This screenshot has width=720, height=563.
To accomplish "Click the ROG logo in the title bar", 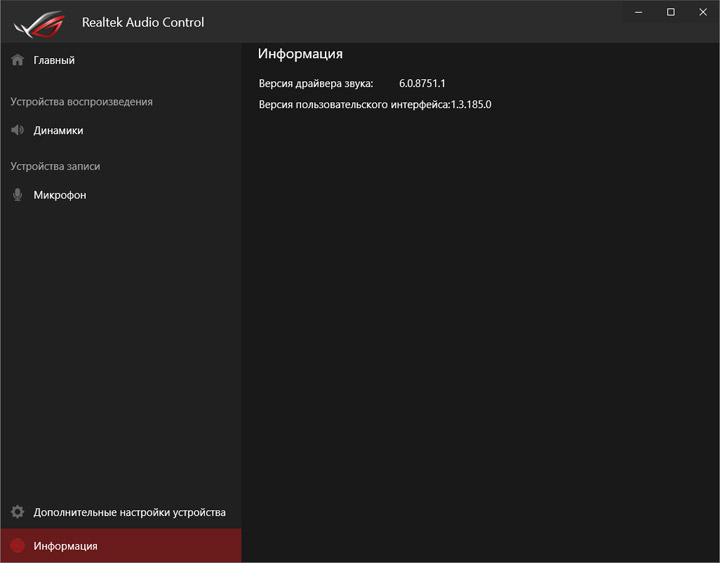I will pos(37,22).
